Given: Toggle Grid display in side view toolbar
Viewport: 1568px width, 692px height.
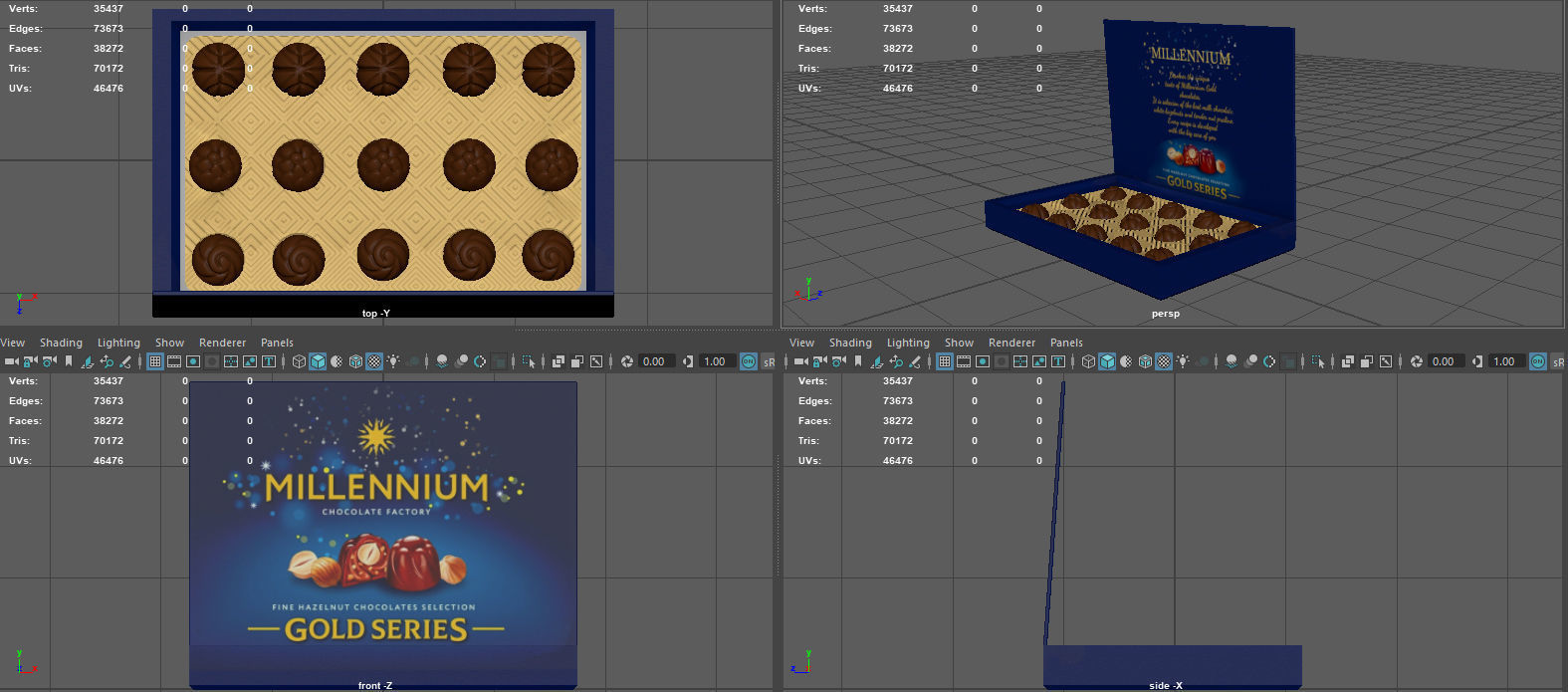Looking at the screenshot, I should (x=944, y=361).
